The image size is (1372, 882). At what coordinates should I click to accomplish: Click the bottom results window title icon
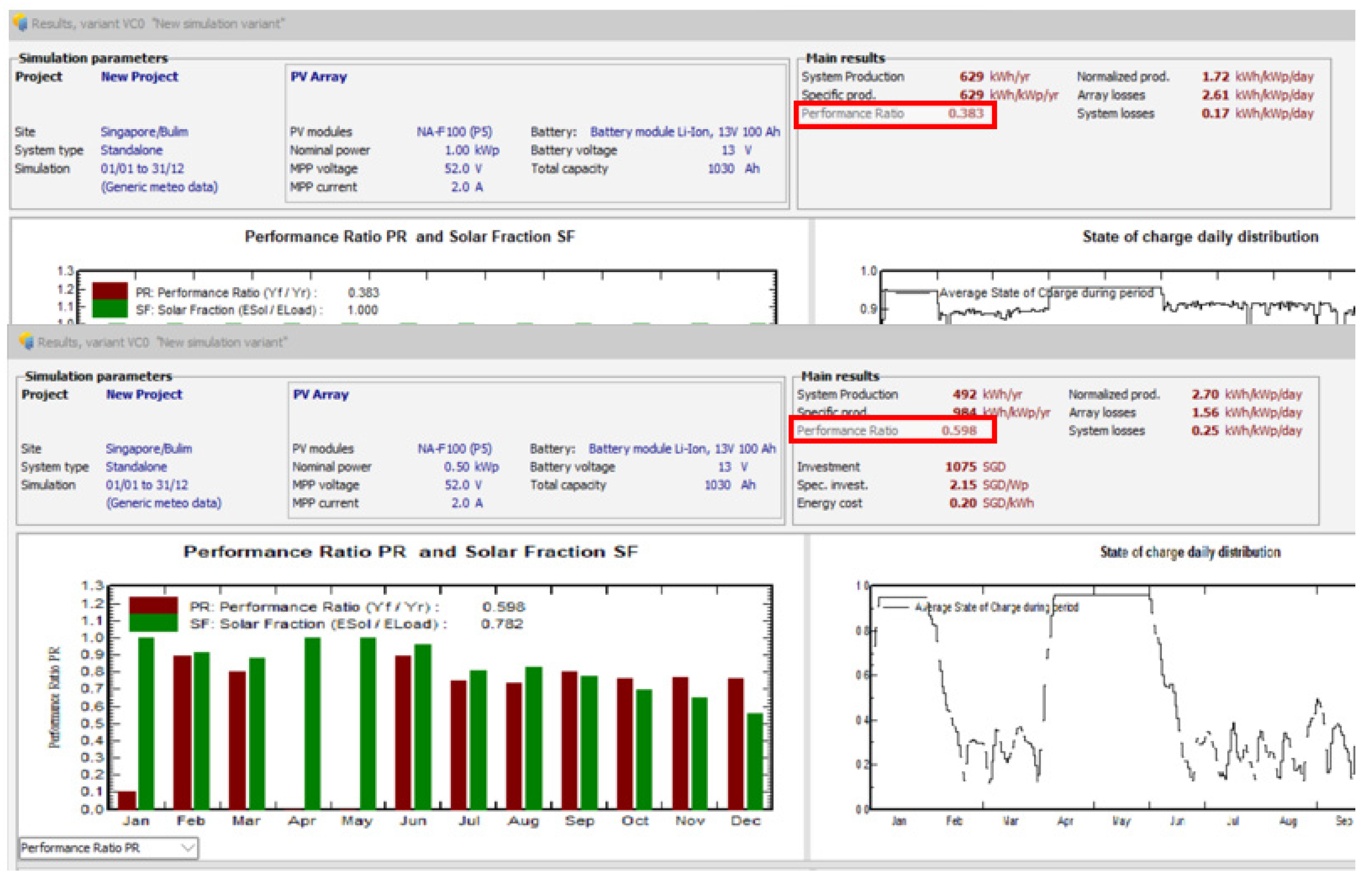coord(26,342)
